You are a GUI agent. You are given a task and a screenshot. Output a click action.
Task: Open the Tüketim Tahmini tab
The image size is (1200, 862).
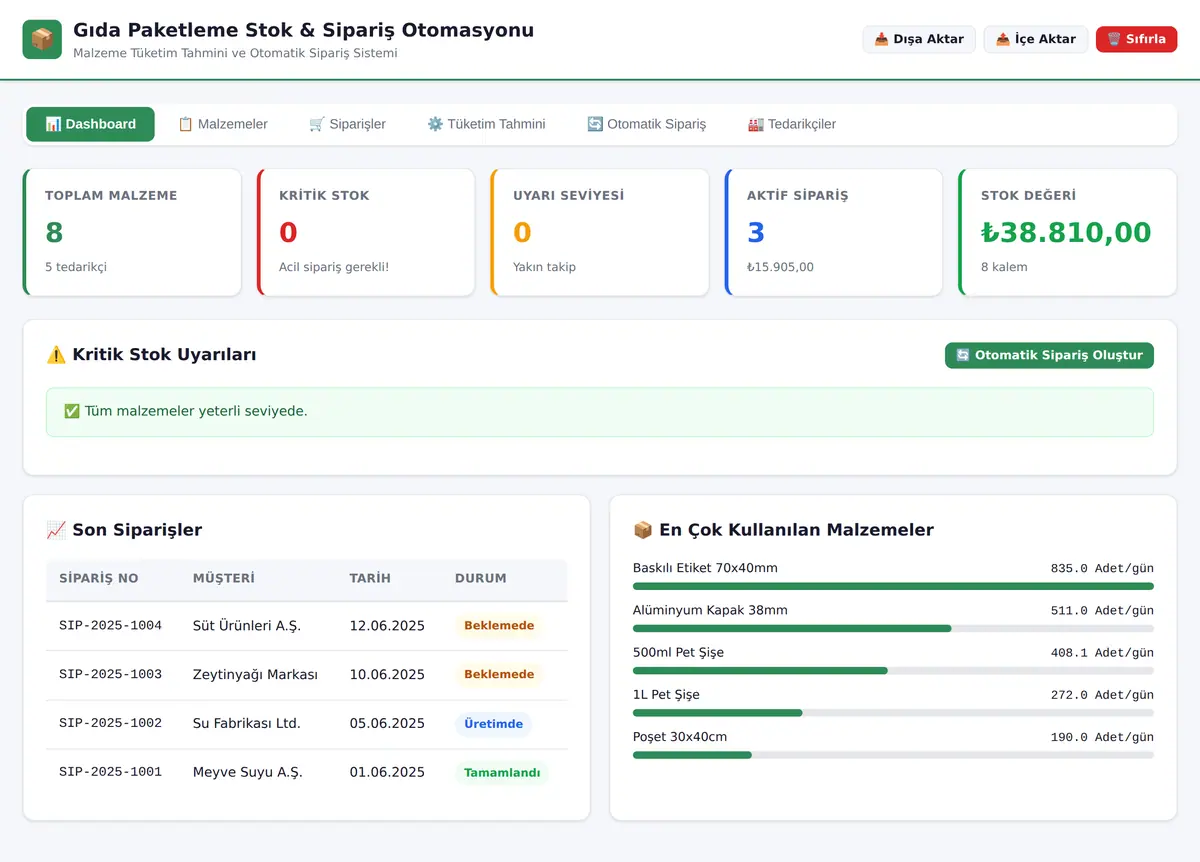point(487,124)
